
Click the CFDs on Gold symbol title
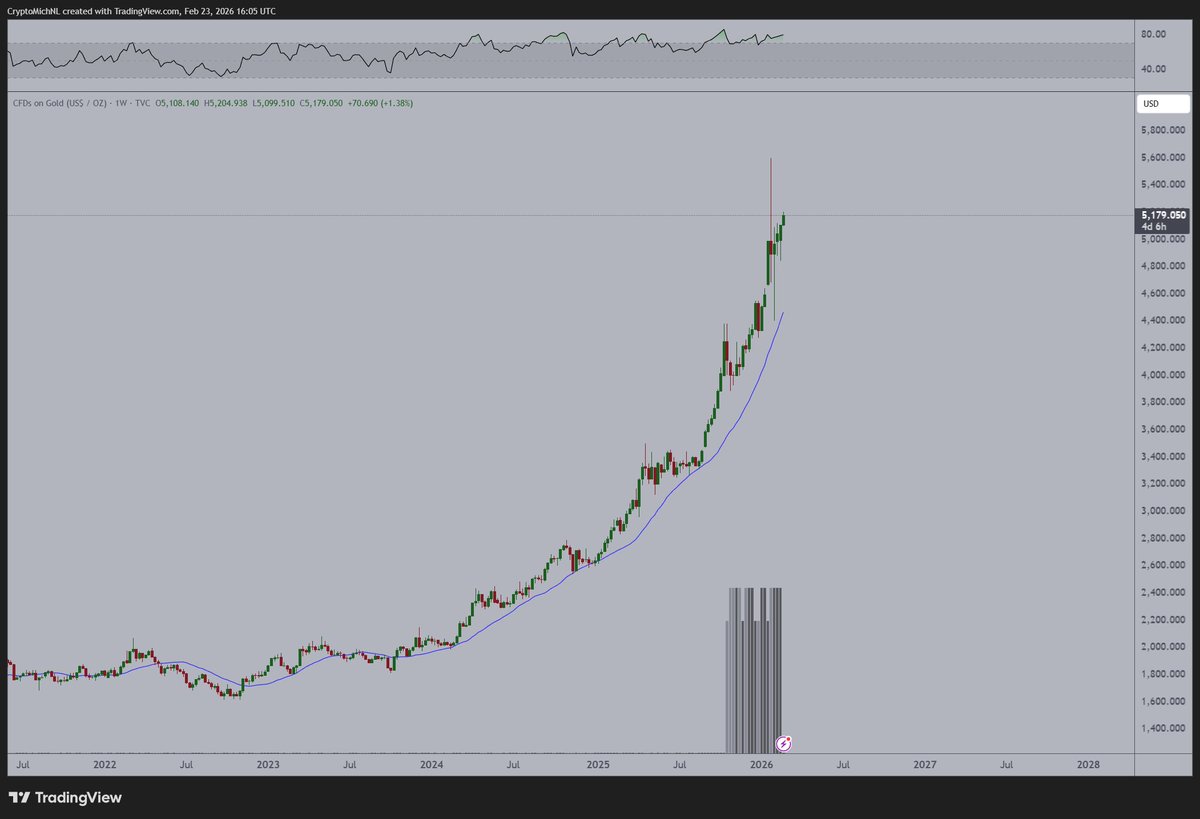point(60,103)
